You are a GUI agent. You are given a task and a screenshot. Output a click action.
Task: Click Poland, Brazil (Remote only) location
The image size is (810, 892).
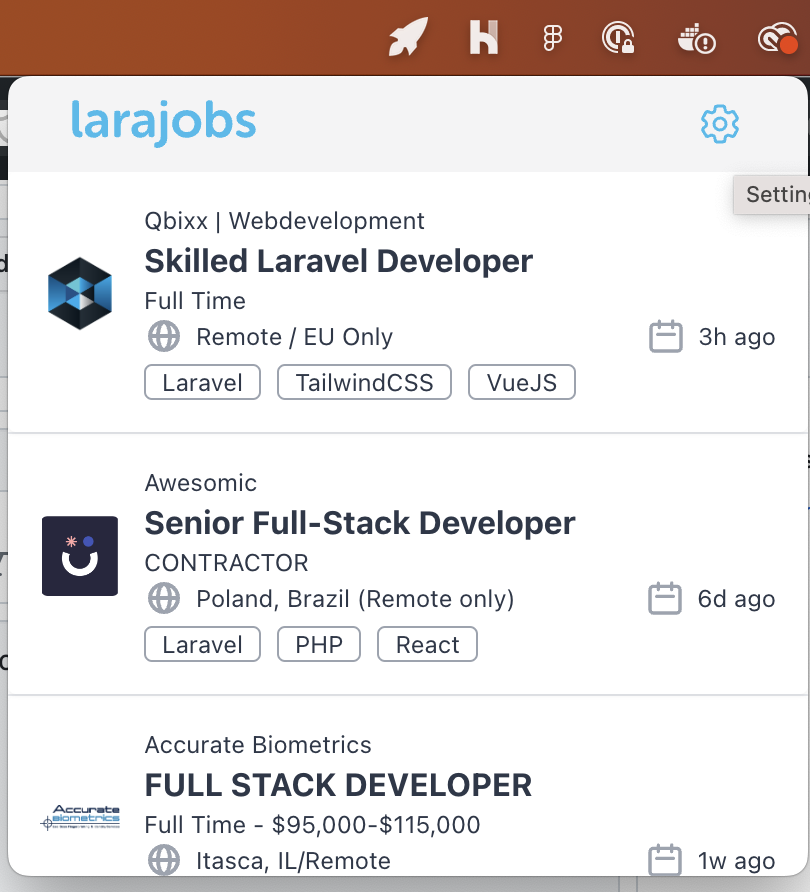tap(355, 599)
